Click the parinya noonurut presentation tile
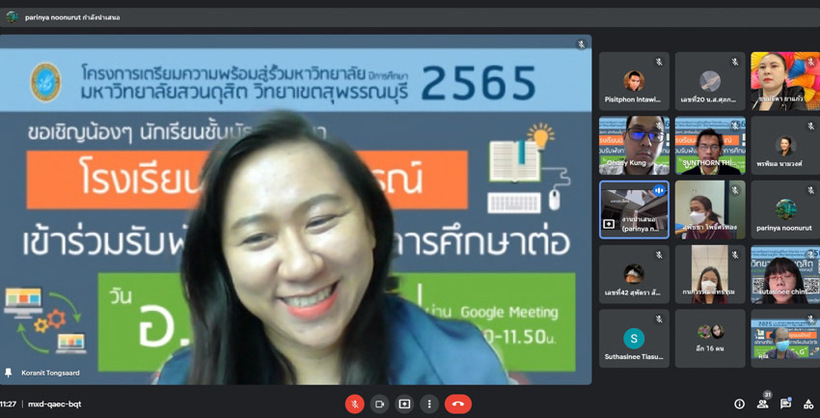Viewport: 820px width, 418px height. [x=634, y=209]
